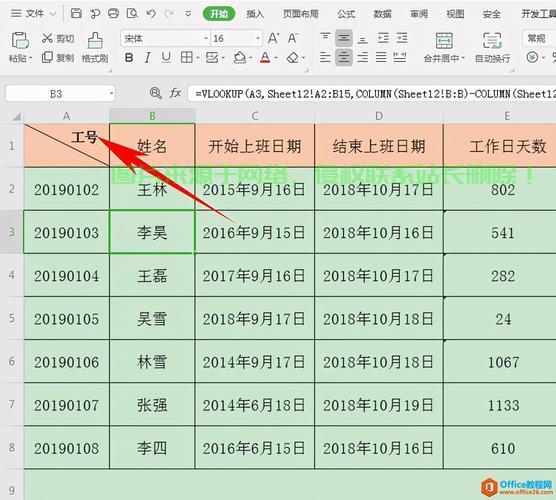Expand quick access toolbar customize arrow
The height and width of the screenshot is (500, 556).
tap(188, 14)
